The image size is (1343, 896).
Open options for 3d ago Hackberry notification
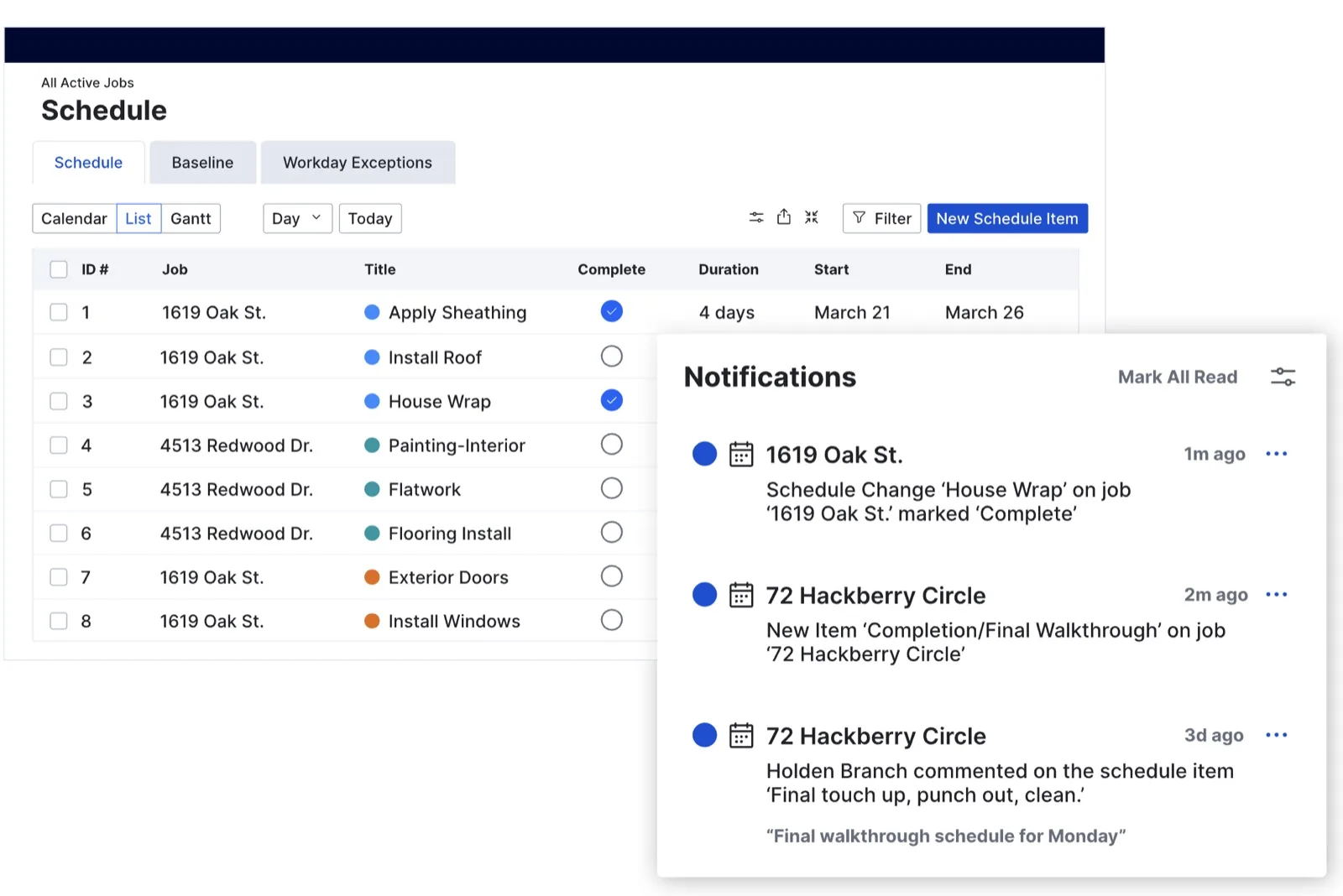coord(1276,736)
